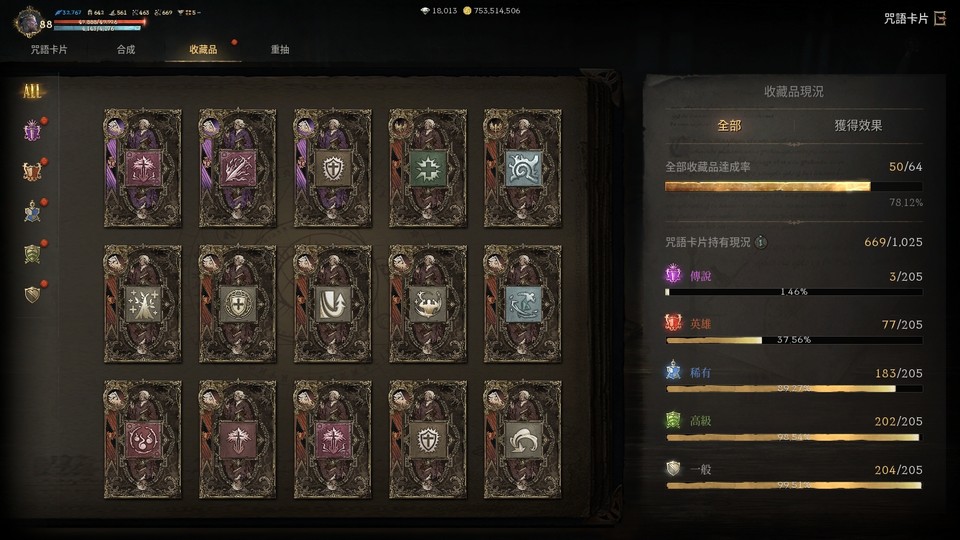This screenshot has height=540, width=960.
Task: Click the exit icon next to 咒語卡片 title
Action: point(940,18)
